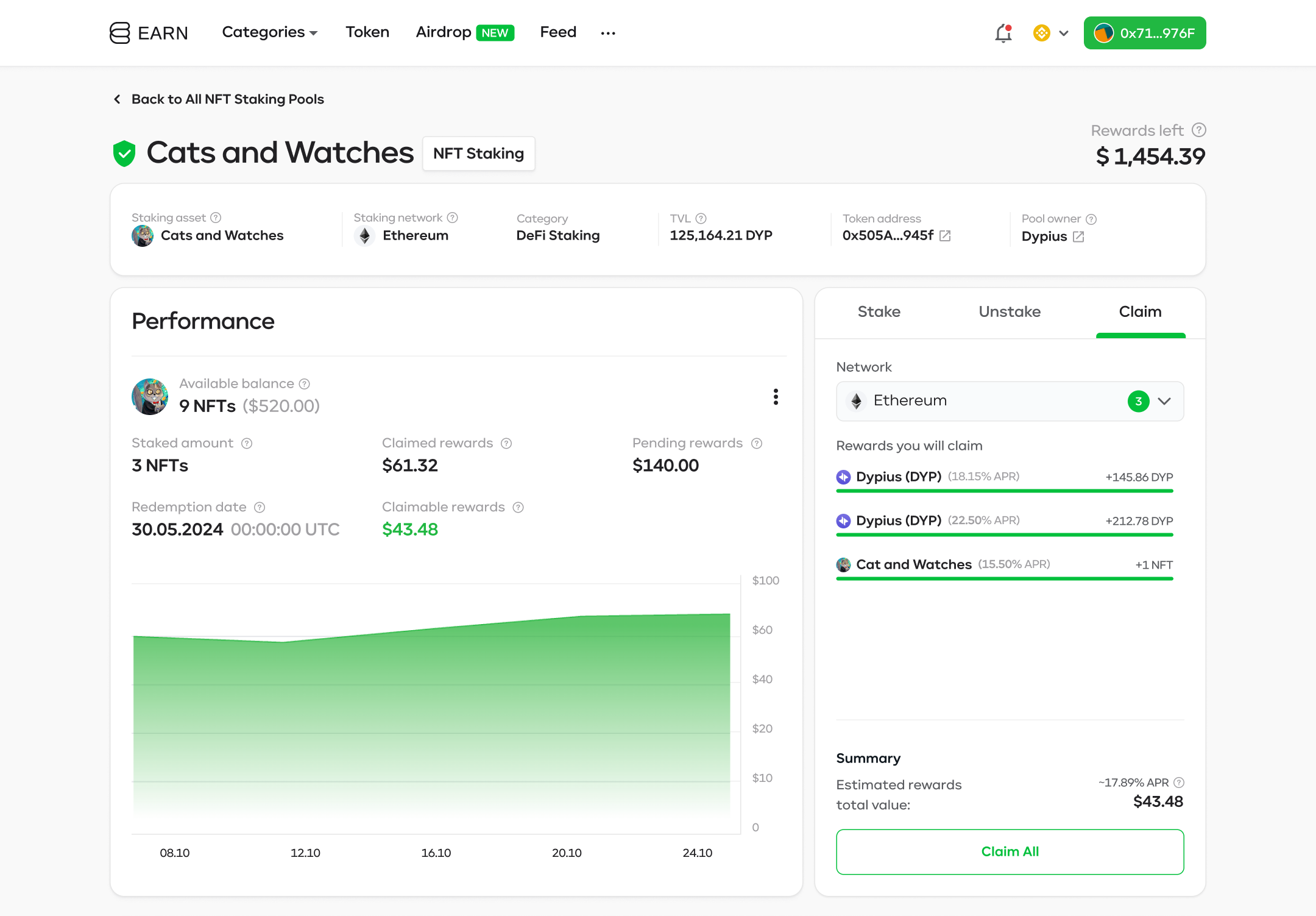
Task: Click TVL info question icon
Action: click(x=701, y=218)
